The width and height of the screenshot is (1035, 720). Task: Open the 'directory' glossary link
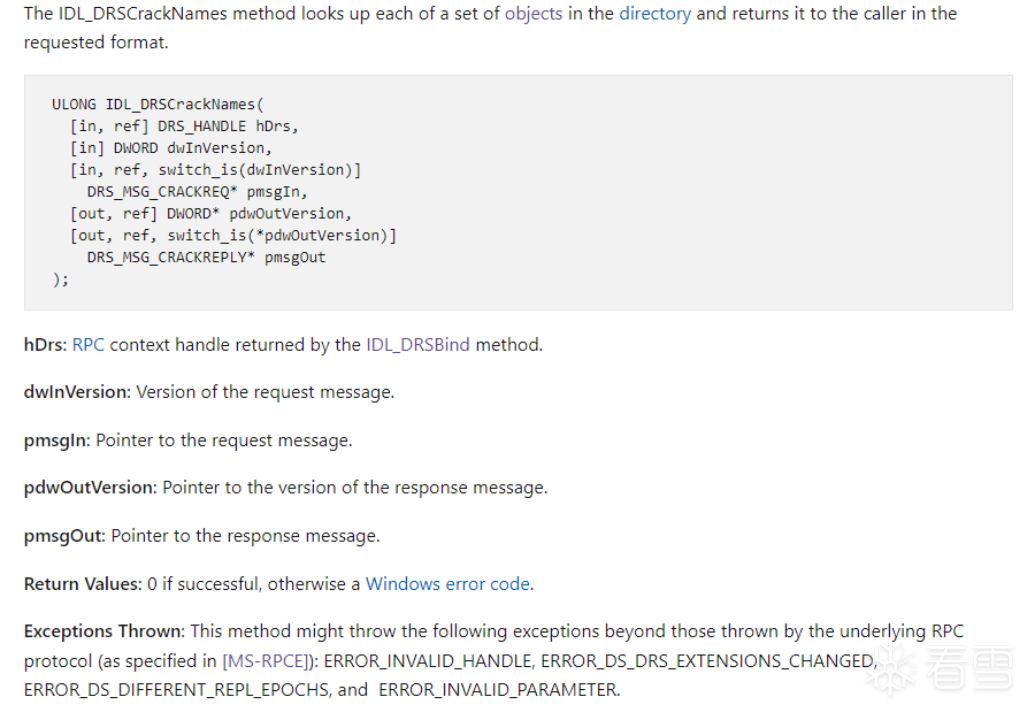pos(655,14)
